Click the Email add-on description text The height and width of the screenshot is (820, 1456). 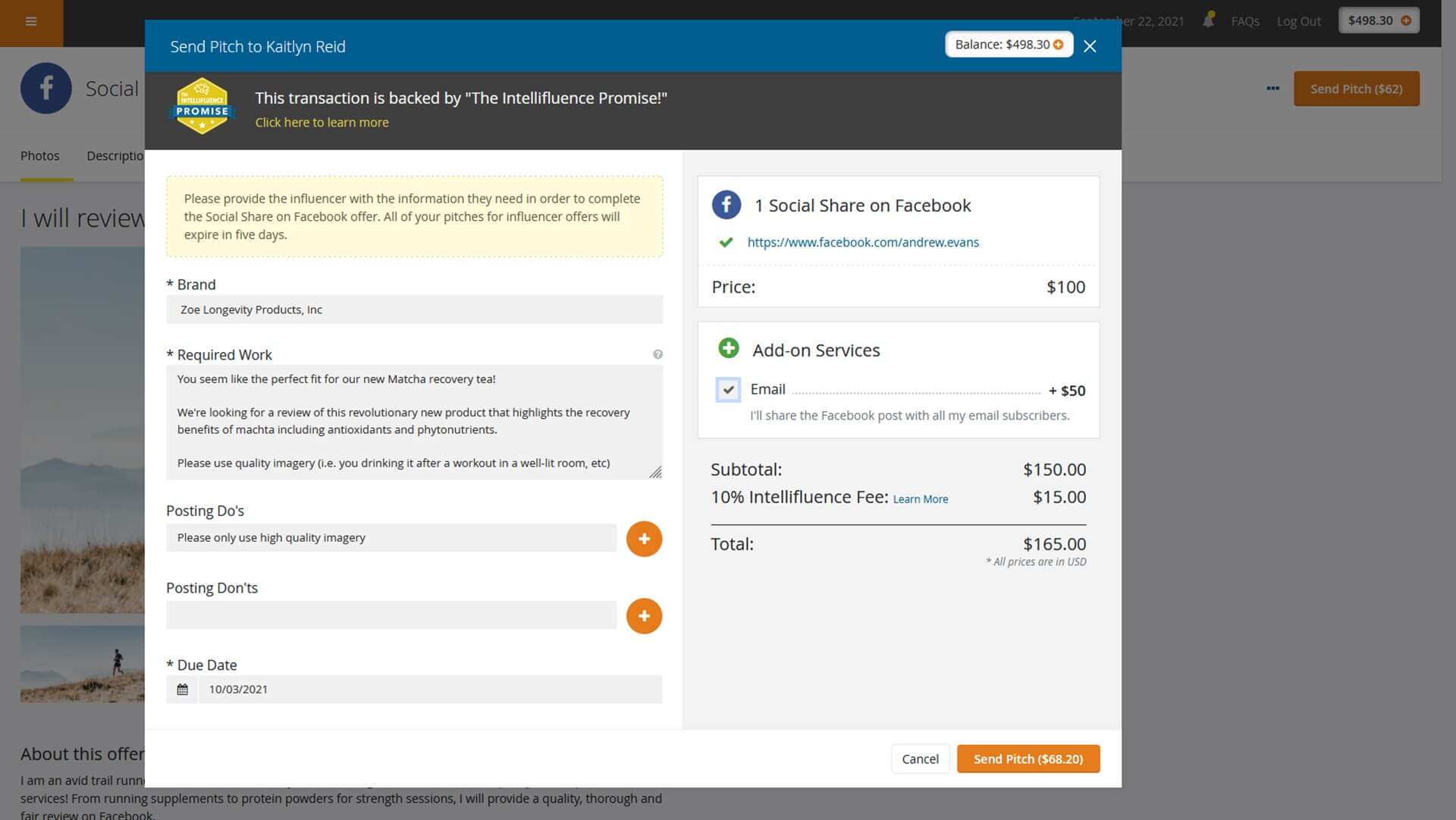pos(909,416)
